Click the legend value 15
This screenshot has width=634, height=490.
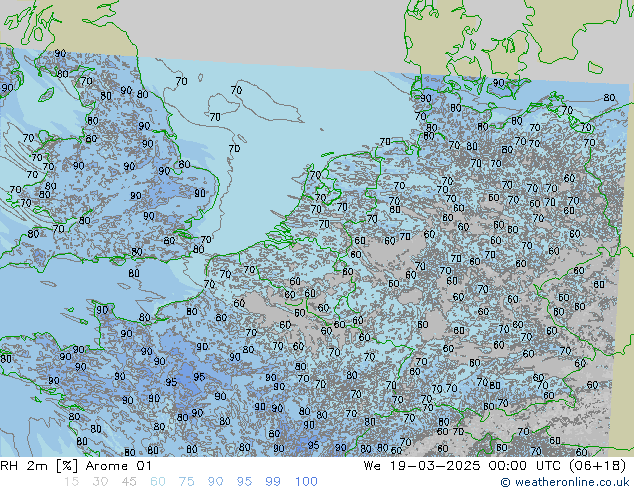click(71, 482)
